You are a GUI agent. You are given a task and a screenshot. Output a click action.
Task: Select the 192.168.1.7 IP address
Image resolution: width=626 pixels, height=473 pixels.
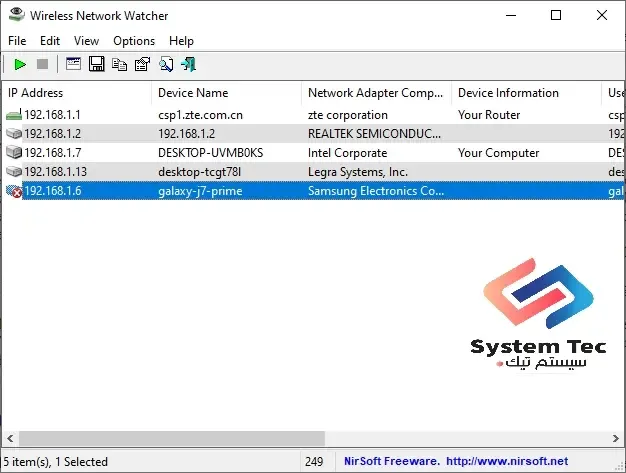pyautogui.click(x=53, y=152)
